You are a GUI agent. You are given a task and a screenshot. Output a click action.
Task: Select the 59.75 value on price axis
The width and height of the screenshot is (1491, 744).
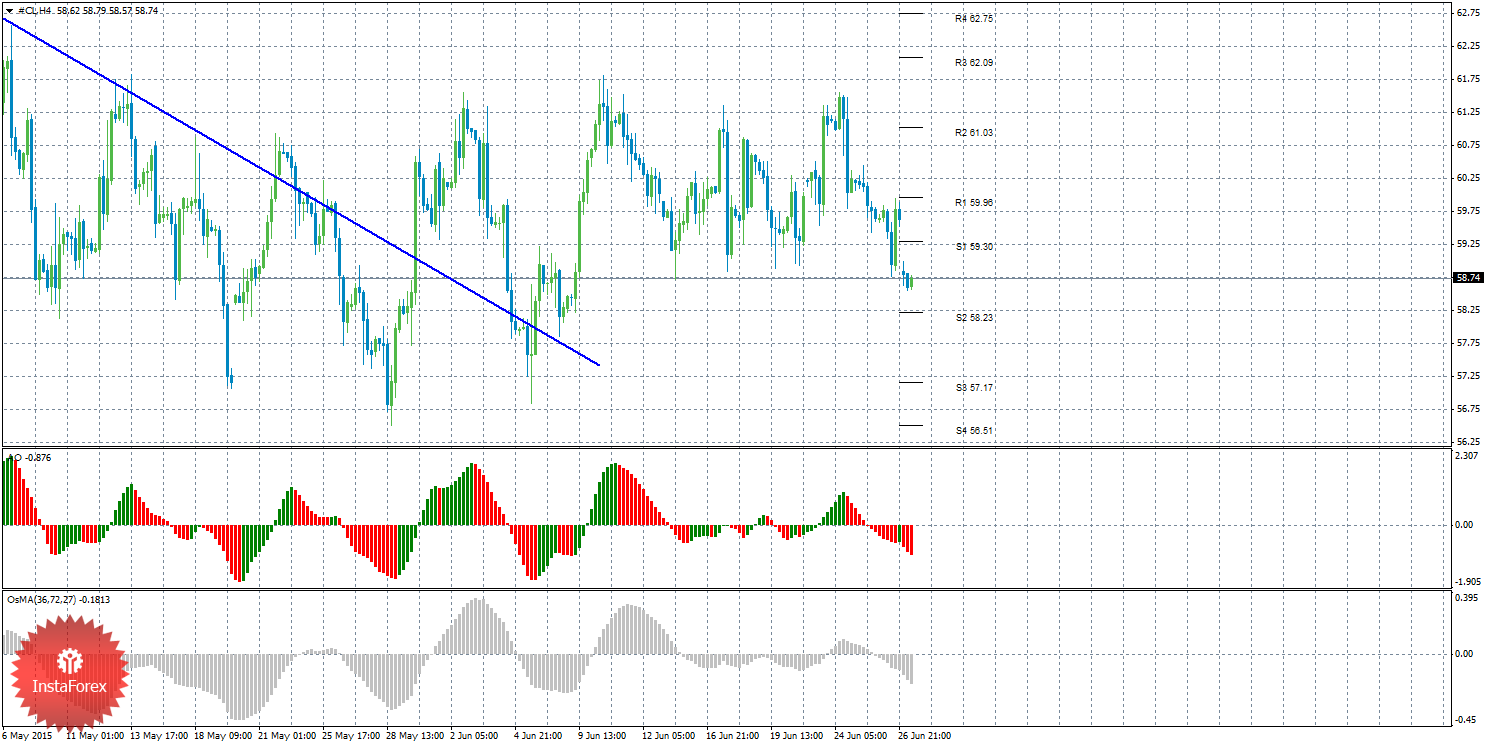pos(1468,211)
